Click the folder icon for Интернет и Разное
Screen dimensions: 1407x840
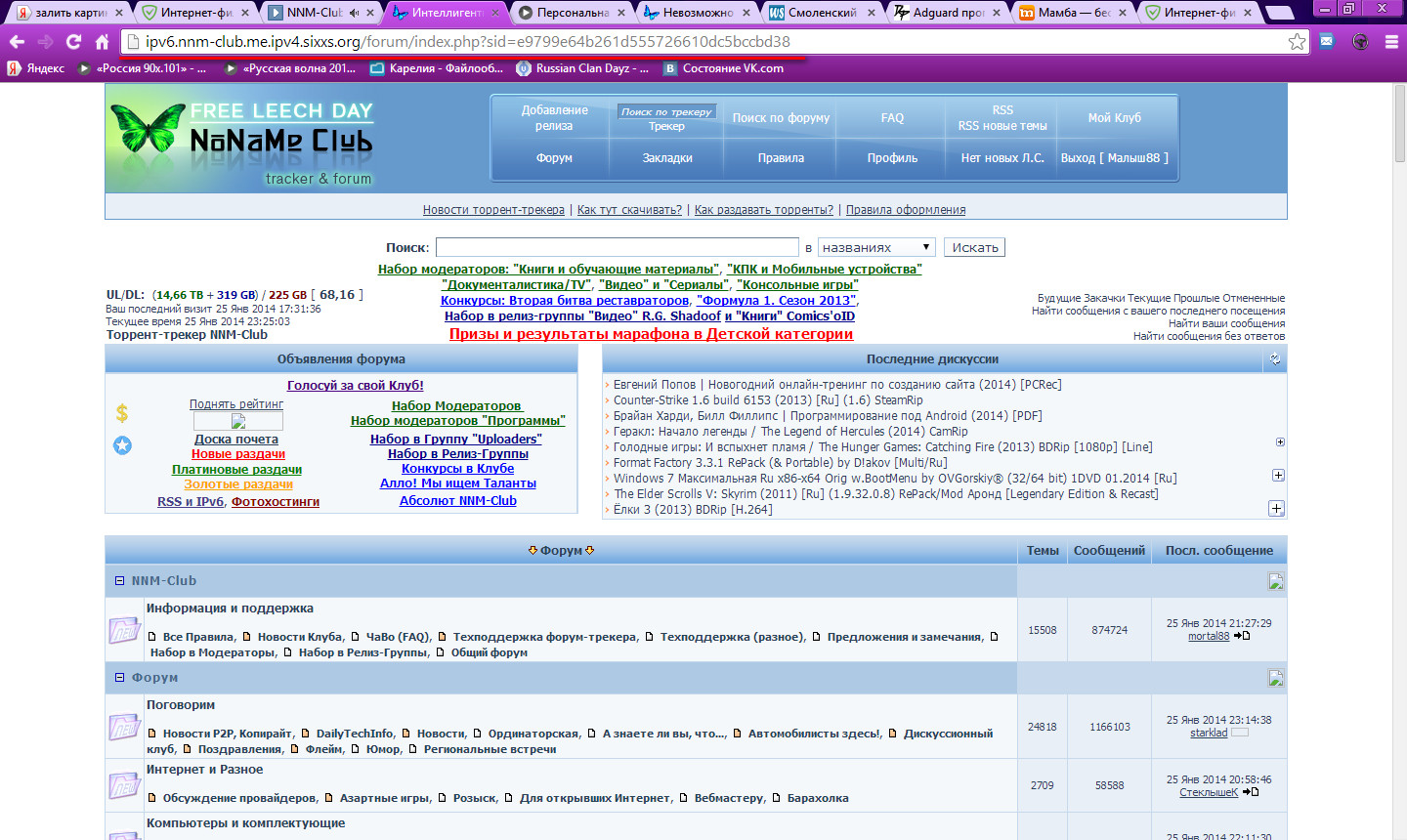[125, 785]
